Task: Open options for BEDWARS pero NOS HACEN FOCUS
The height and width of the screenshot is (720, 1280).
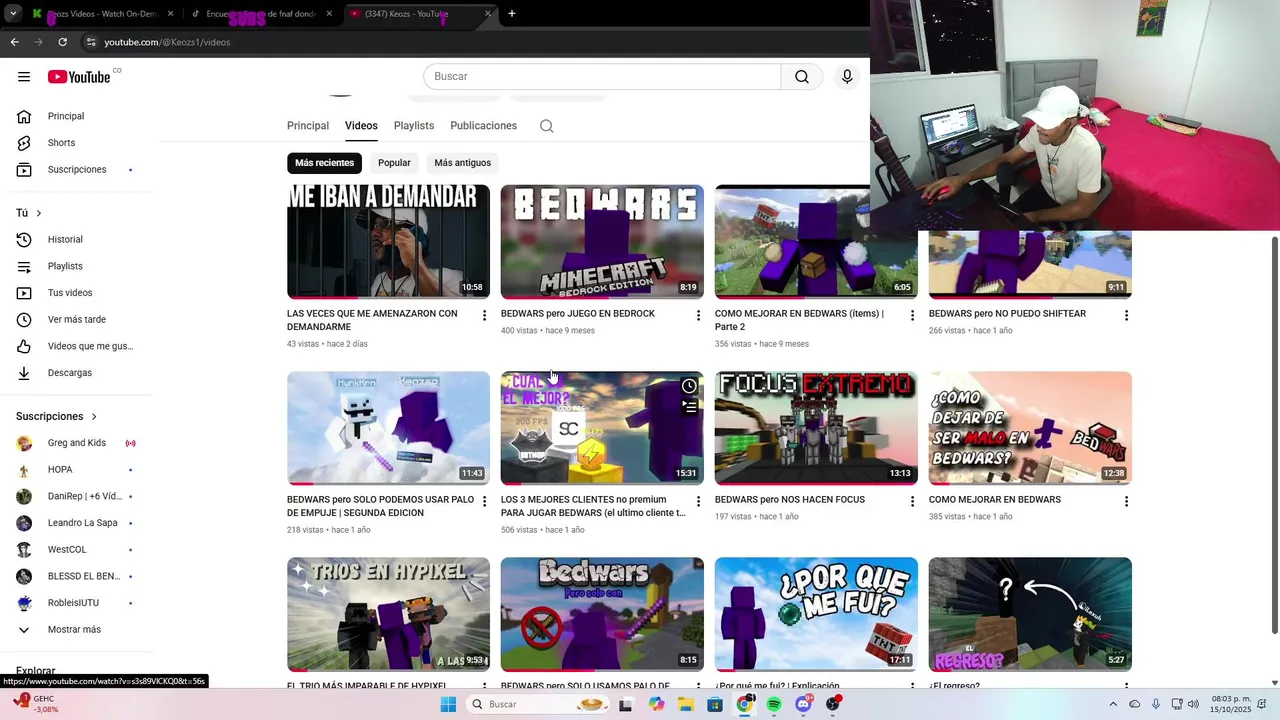Action: [x=912, y=502]
